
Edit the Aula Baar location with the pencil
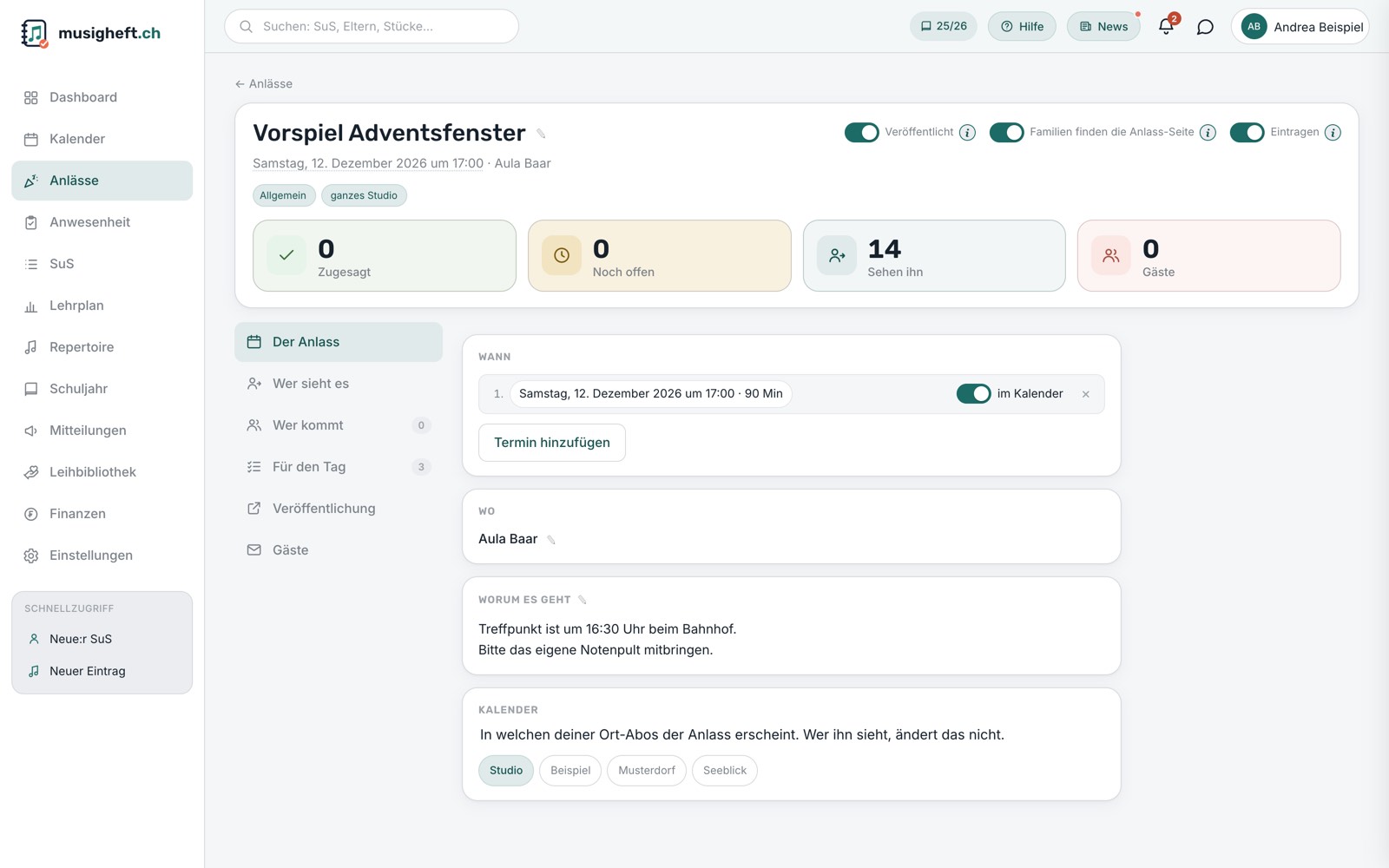coord(550,540)
